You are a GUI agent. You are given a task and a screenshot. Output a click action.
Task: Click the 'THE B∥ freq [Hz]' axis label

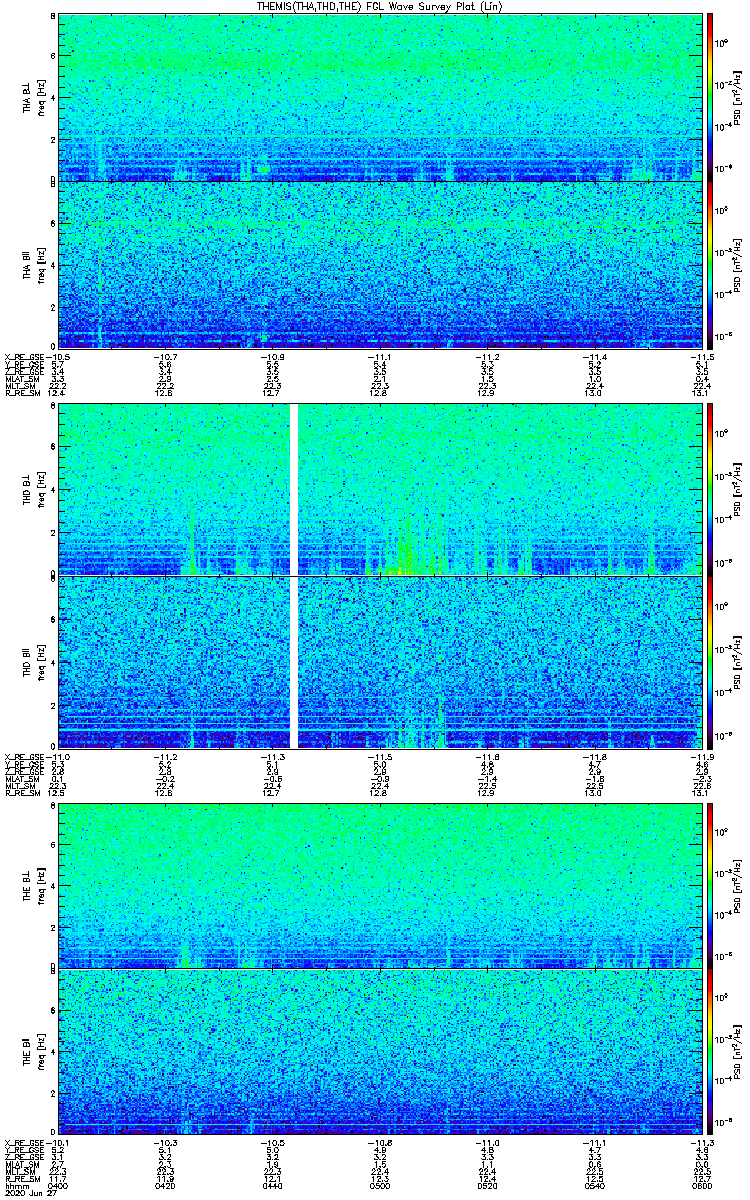point(33,1052)
